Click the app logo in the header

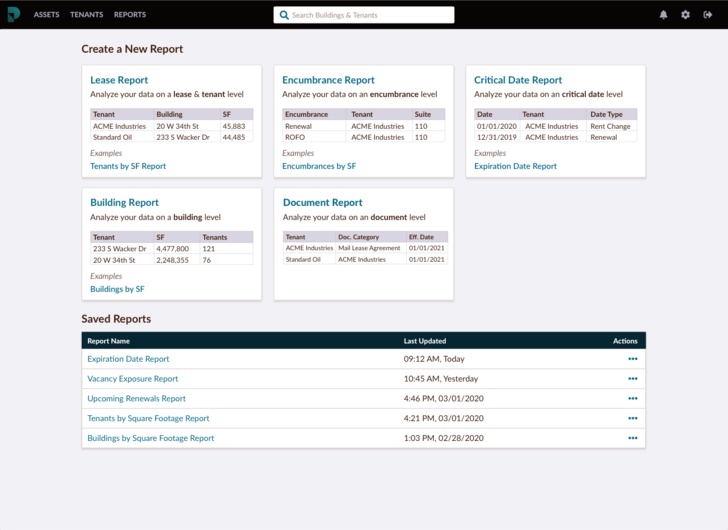[x=14, y=14]
